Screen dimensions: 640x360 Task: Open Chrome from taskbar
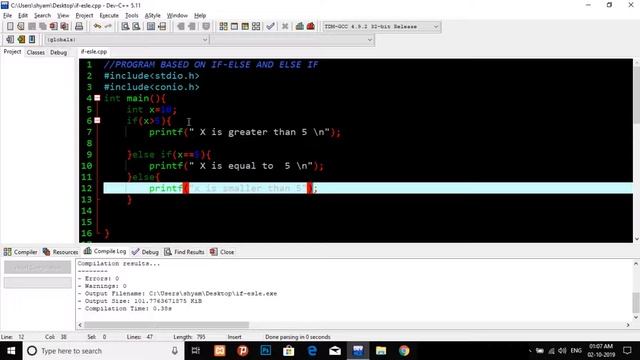pyautogui.click(x=404, y=351)
